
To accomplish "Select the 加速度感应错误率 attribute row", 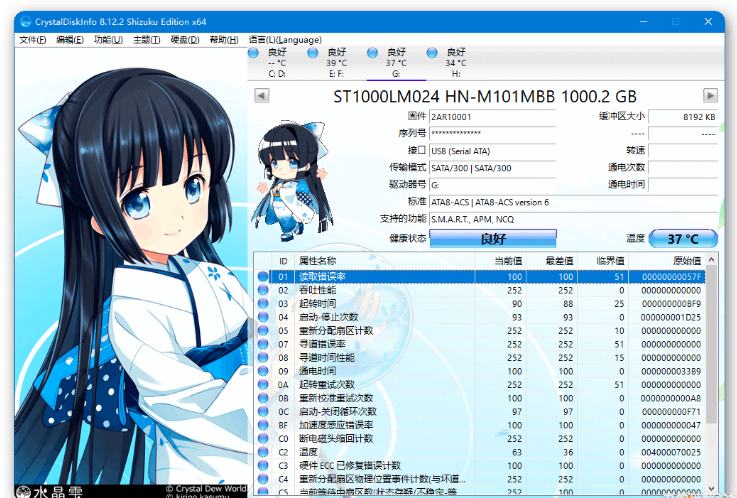I will click(x=480, y=425).
